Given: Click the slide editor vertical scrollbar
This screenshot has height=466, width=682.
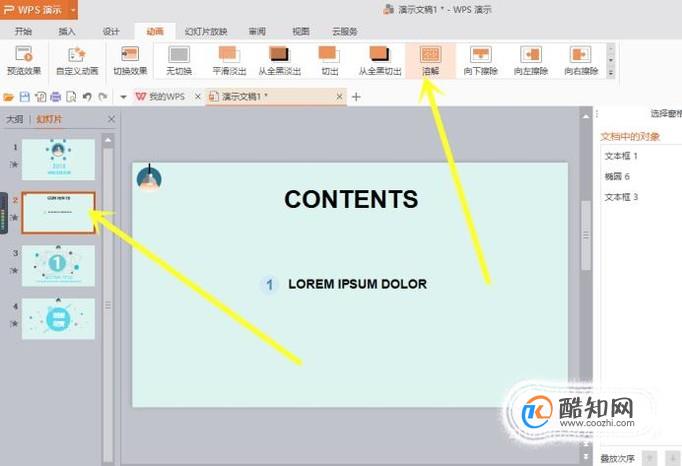Looking at the screenshot, I should (x=586, y=235).
